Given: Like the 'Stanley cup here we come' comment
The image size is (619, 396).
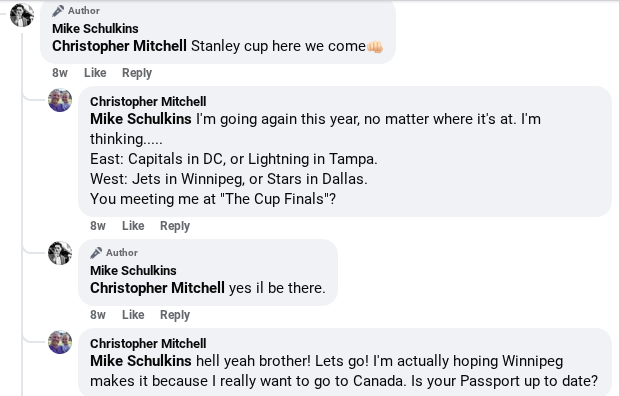Looking at the screenshot, I should tap(95, 73).
